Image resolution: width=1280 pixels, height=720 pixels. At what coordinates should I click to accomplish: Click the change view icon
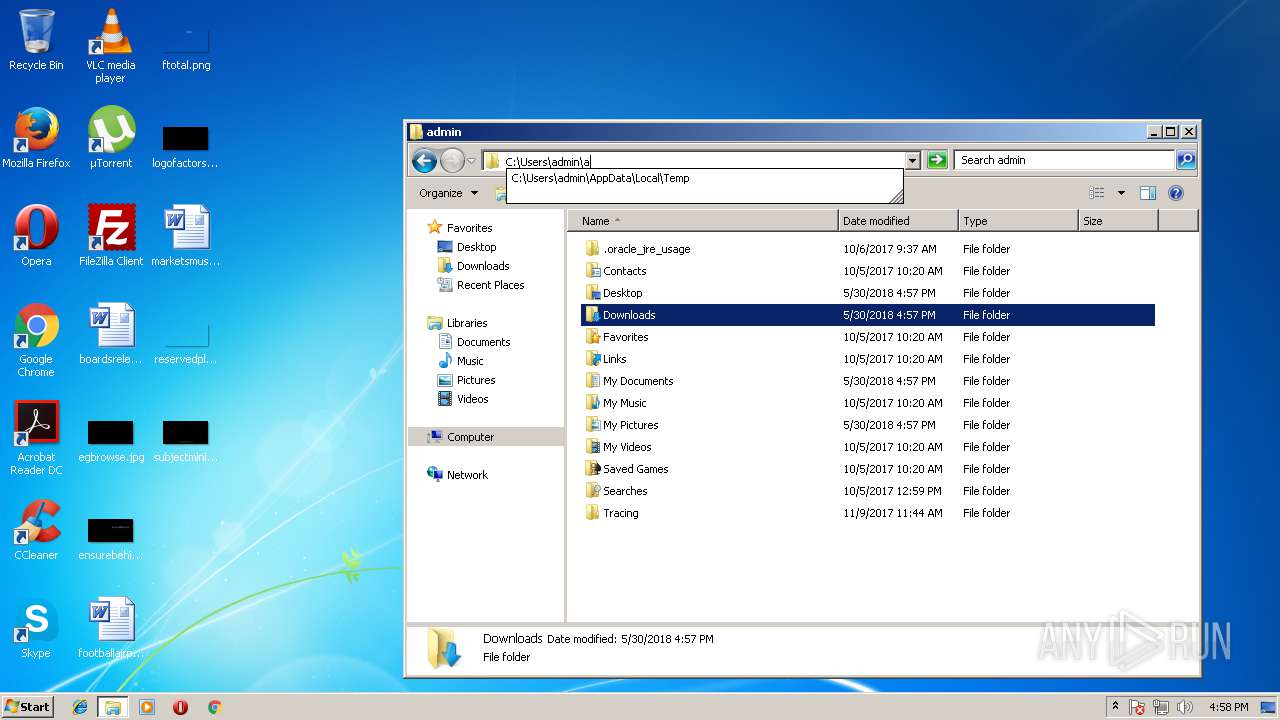1097,193
